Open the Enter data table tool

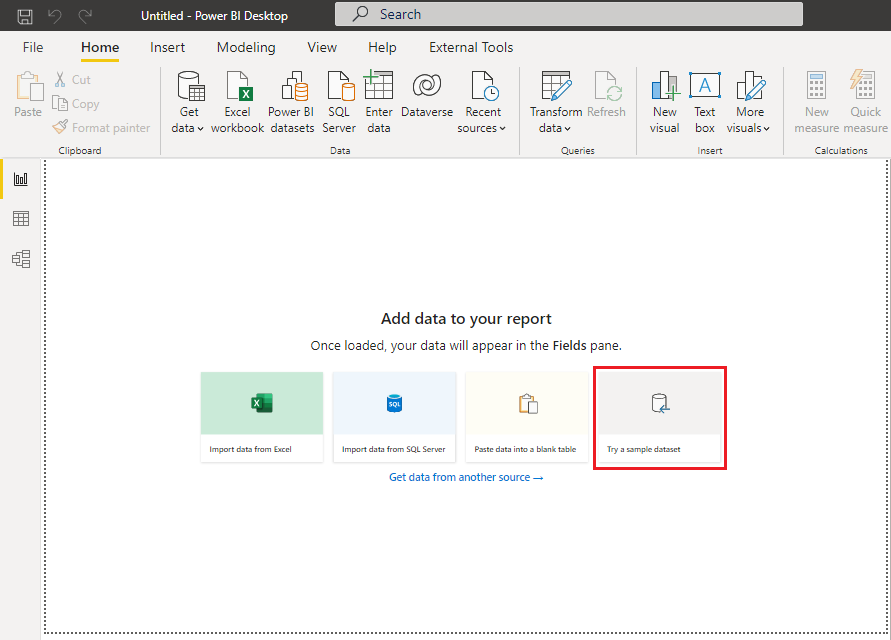click(379, 102)
